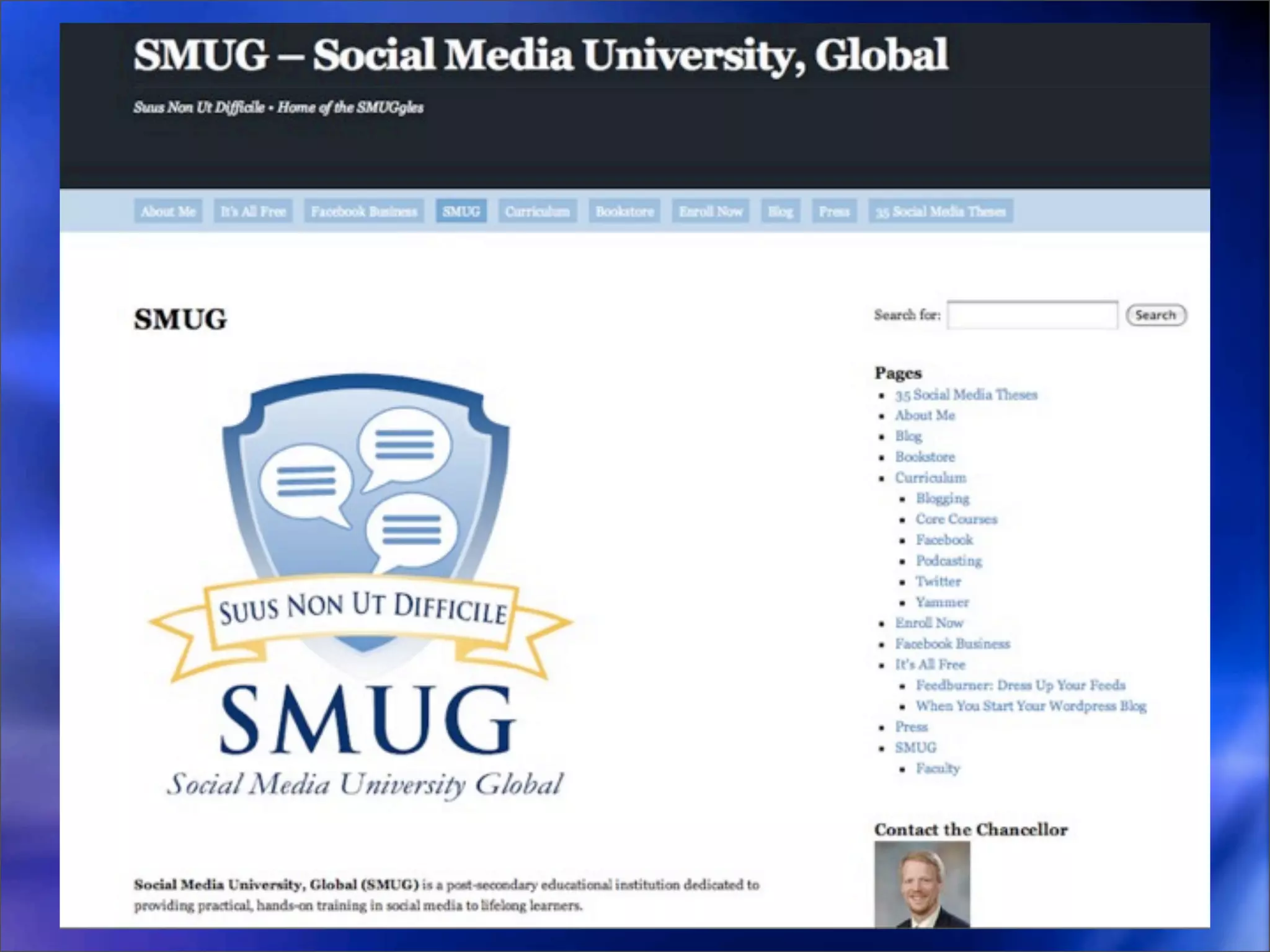Open the Blogging sidebar link
1270x952 pixels.
[x=942, y=498]
